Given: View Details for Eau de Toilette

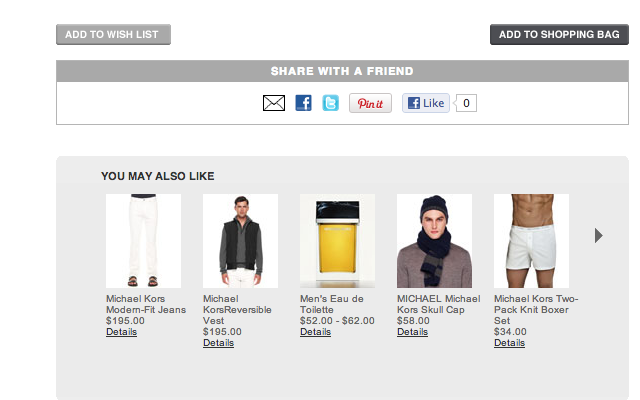Looking at the screenshot, I should (x=315, y=332).
